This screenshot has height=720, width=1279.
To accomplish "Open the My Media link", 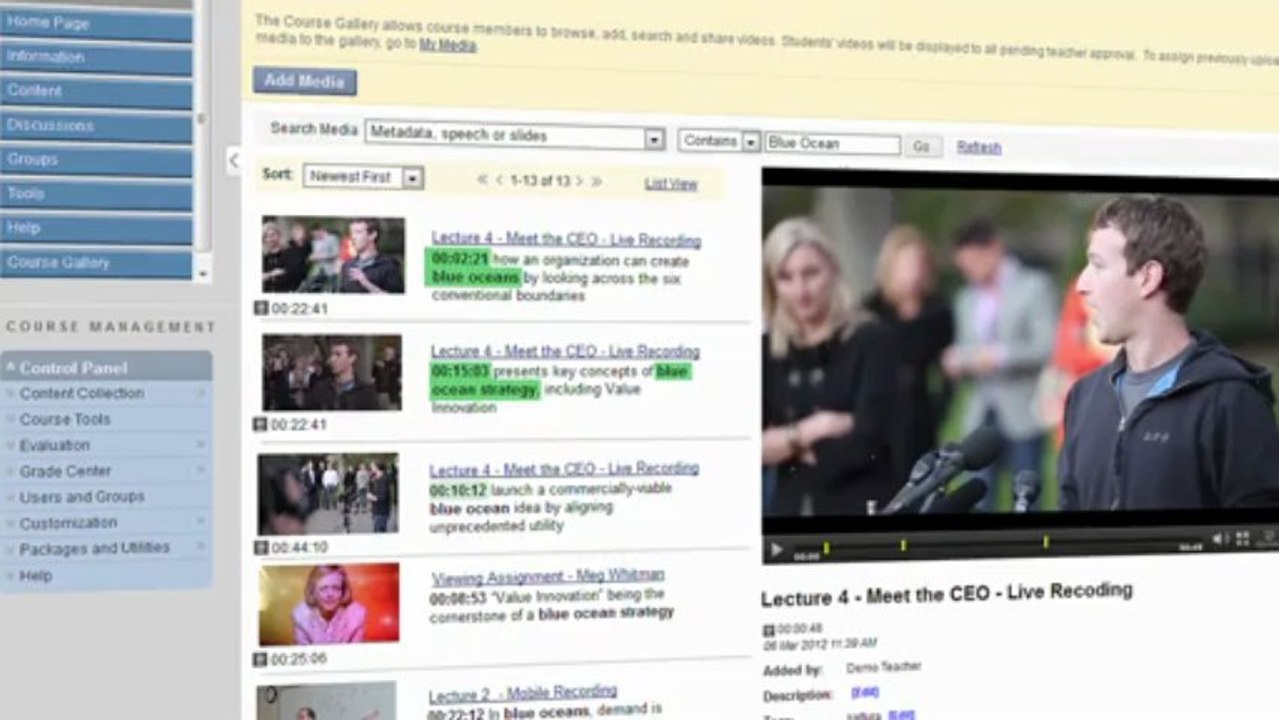I will click(447, 45).
